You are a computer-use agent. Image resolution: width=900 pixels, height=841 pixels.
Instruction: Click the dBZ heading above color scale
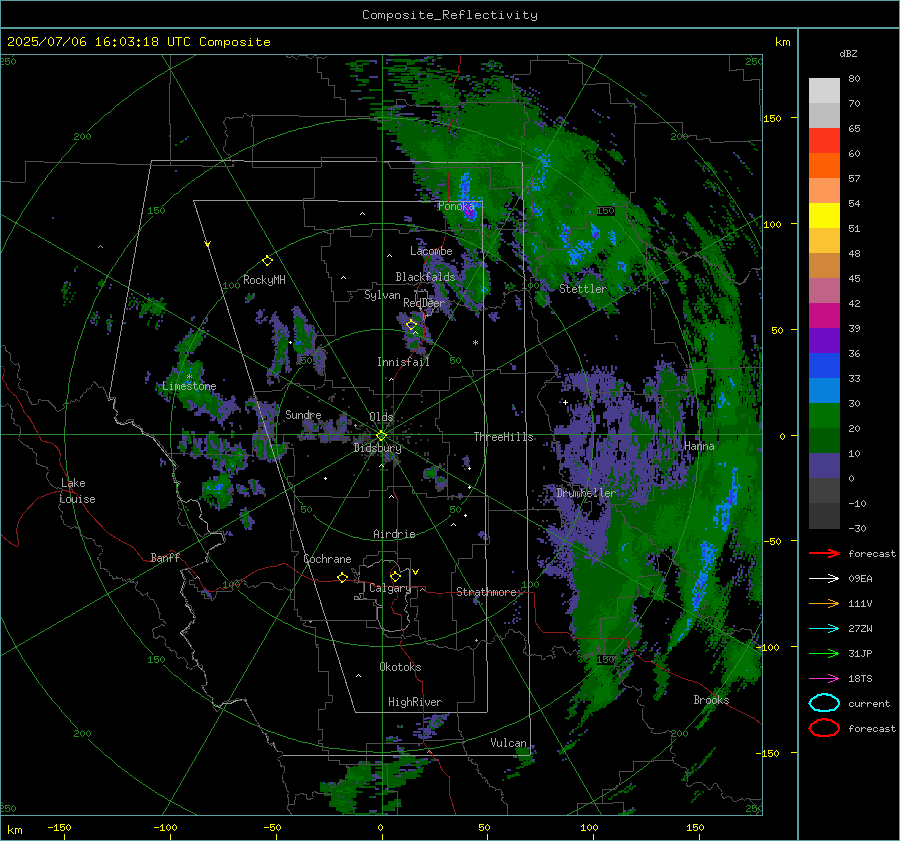[x=848, y=53]
